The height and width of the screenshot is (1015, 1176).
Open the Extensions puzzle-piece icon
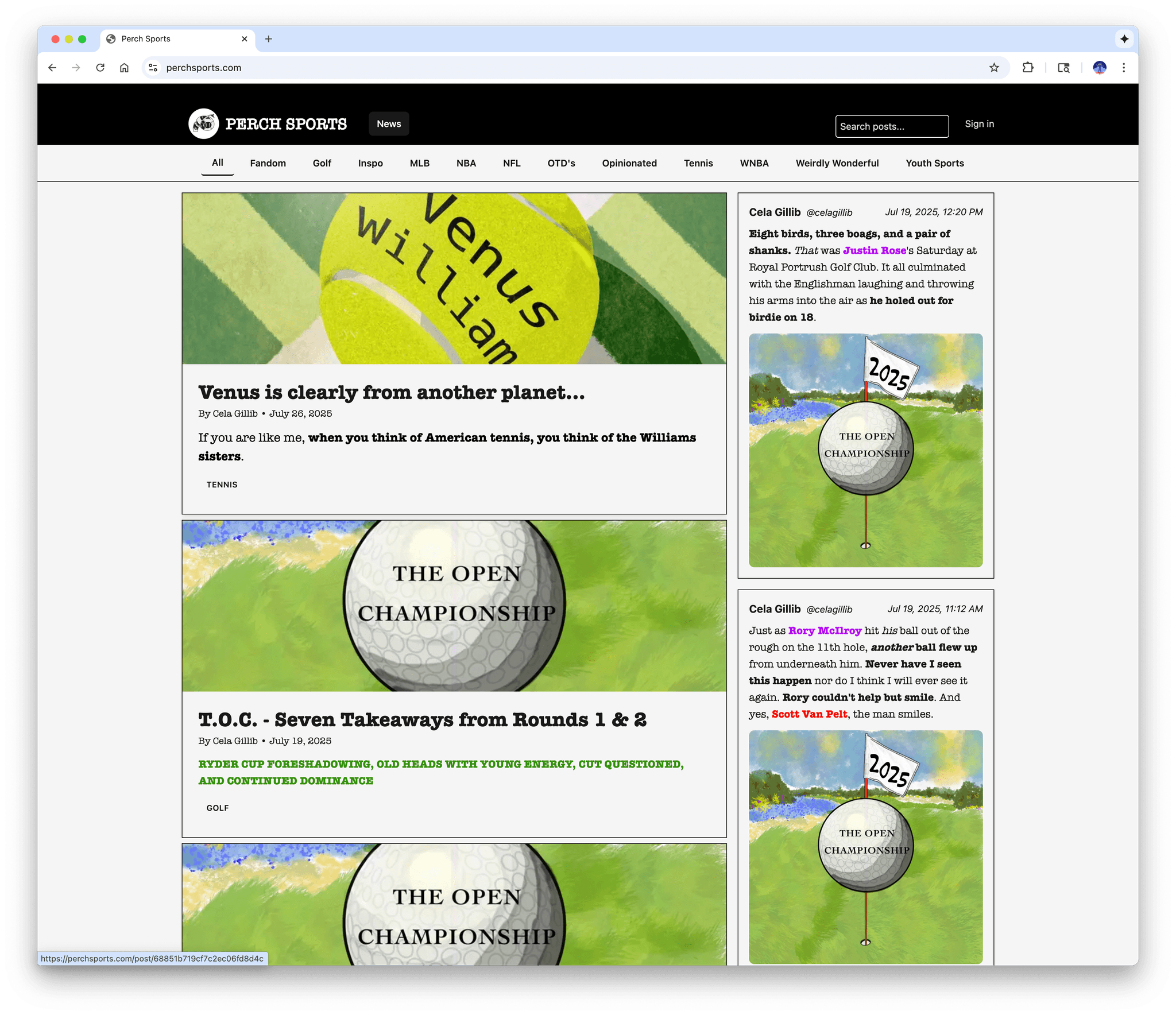point(1028,68)
